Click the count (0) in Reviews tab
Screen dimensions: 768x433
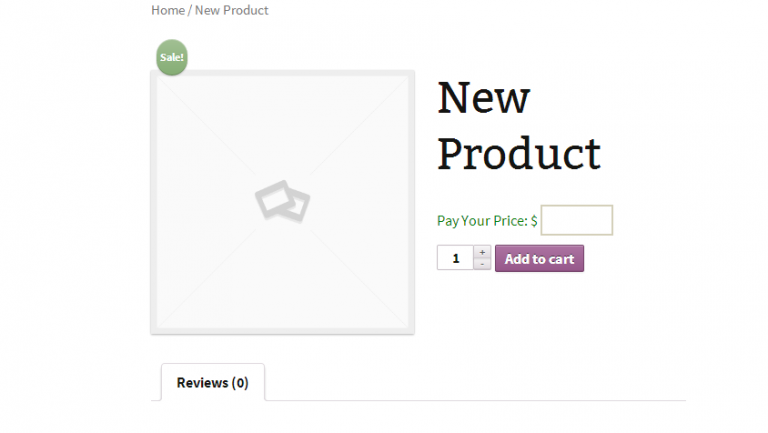coord(240,382)
